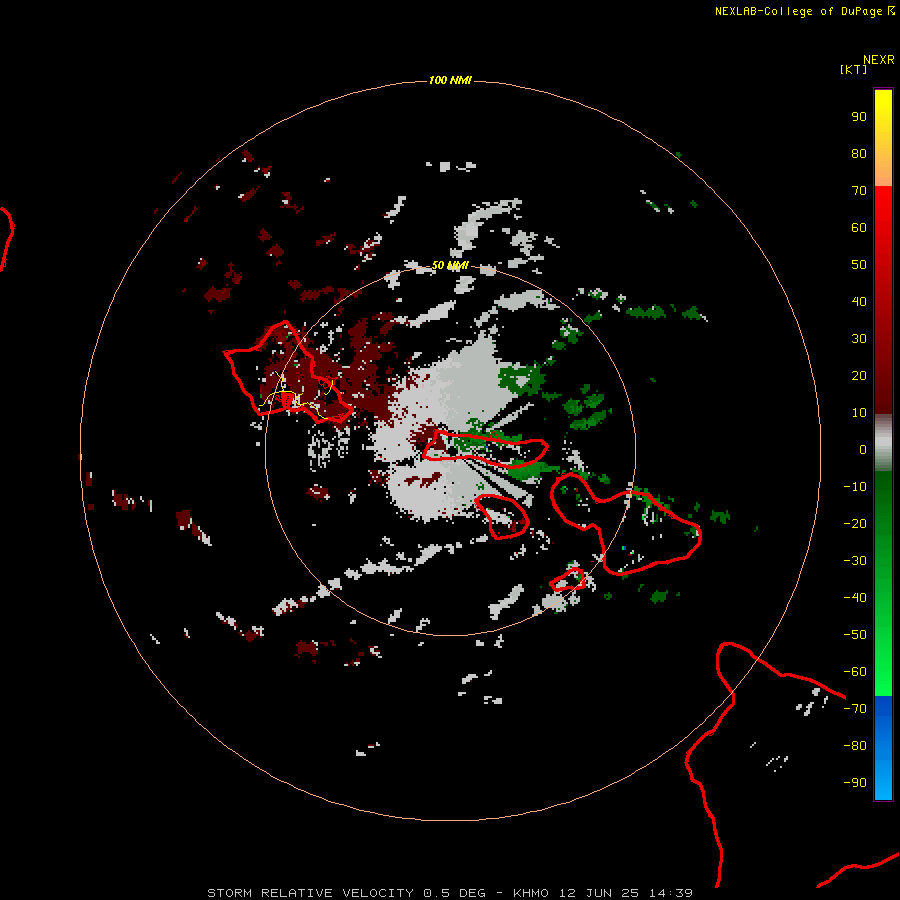Click the 40 value on velocity scale
900x900 pixels.
click(859, 301)
